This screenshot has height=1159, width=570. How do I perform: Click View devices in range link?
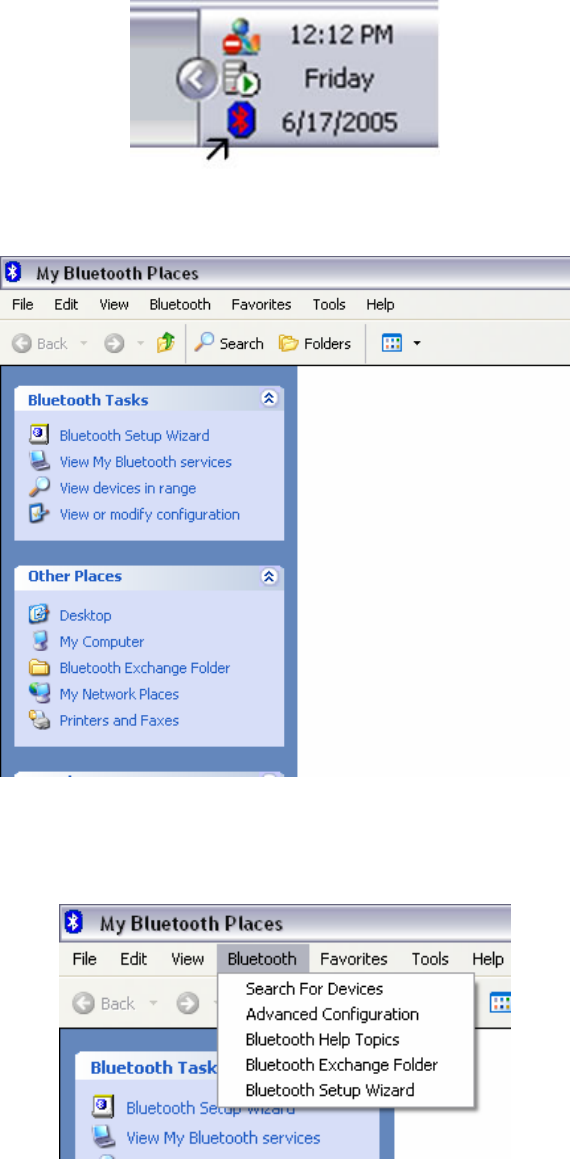click(128, 488)
